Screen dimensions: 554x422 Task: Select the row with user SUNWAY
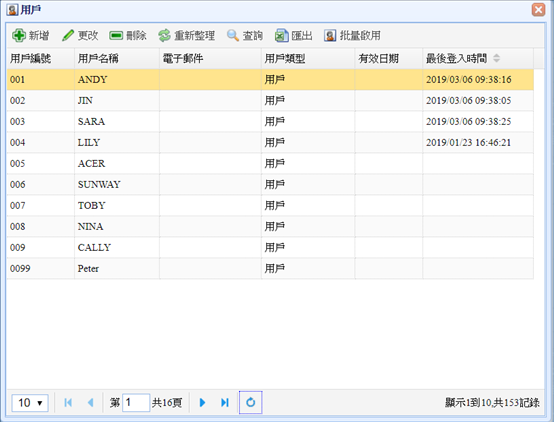click(x=270, y=184)
